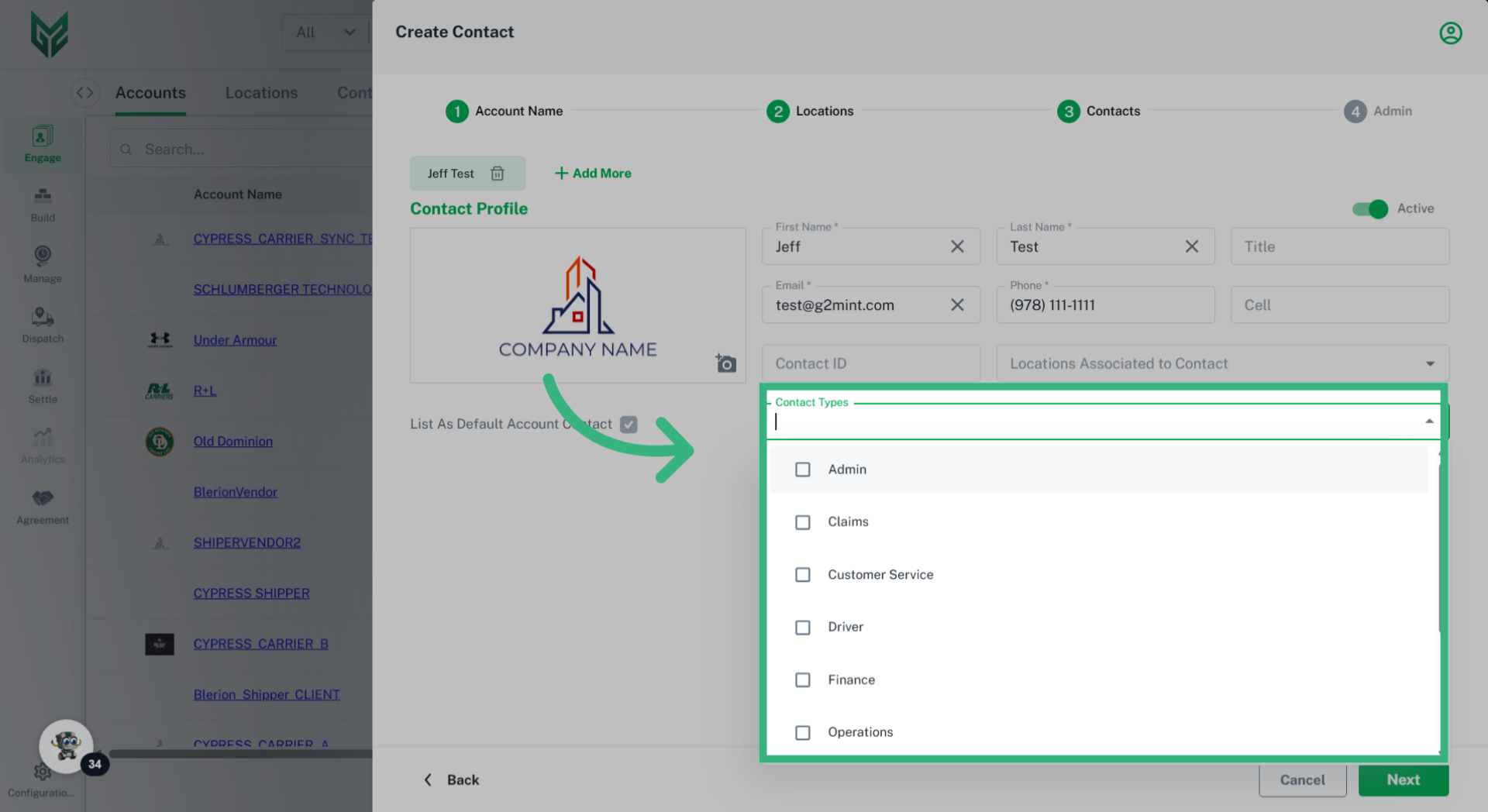This screenshot has height=812, width=1488.
Task: Open the Build sidebar module
Action: [x=43, y=204]
